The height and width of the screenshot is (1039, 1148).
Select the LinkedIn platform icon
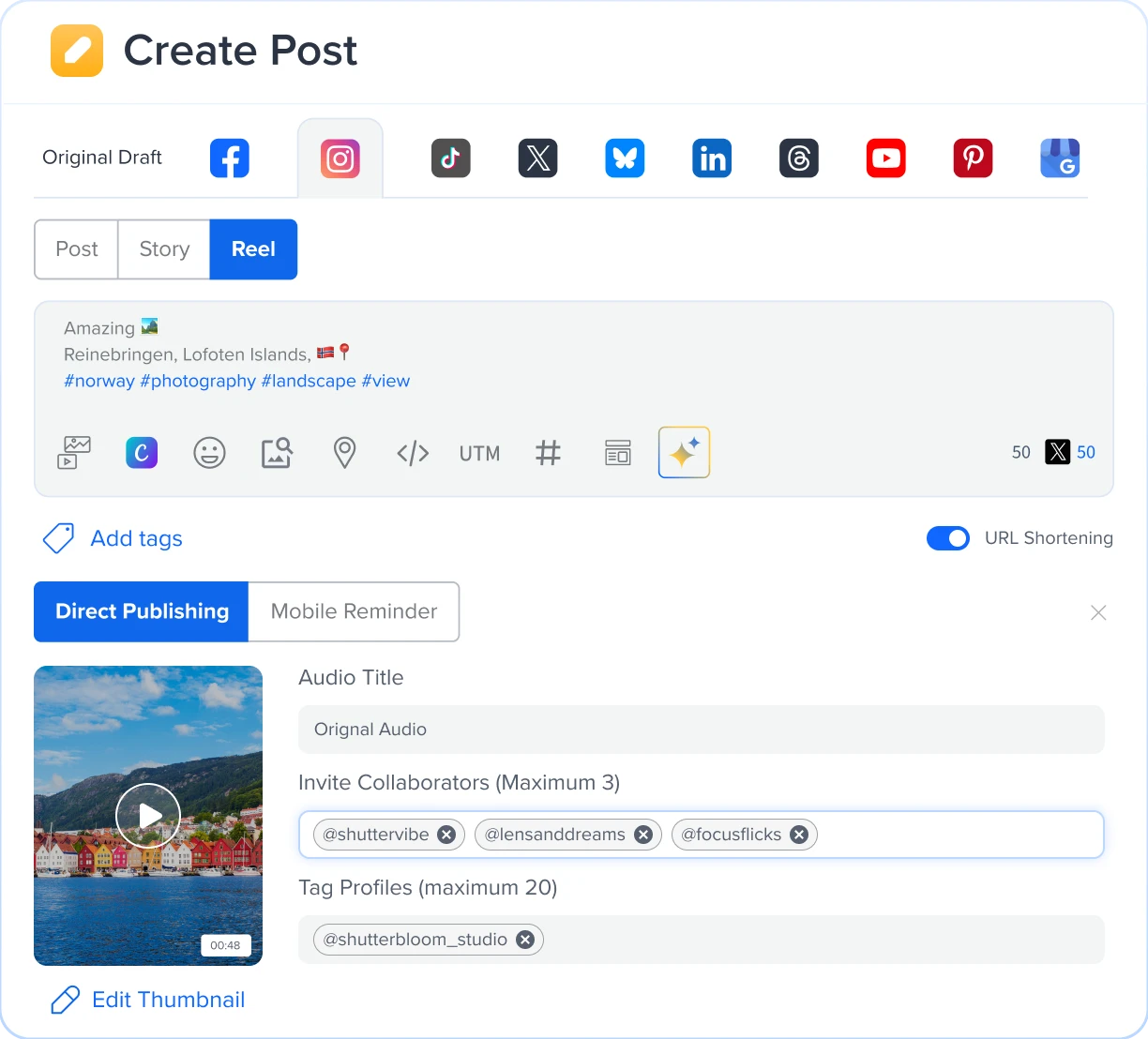pyautogui.click(x=712, y=158)
